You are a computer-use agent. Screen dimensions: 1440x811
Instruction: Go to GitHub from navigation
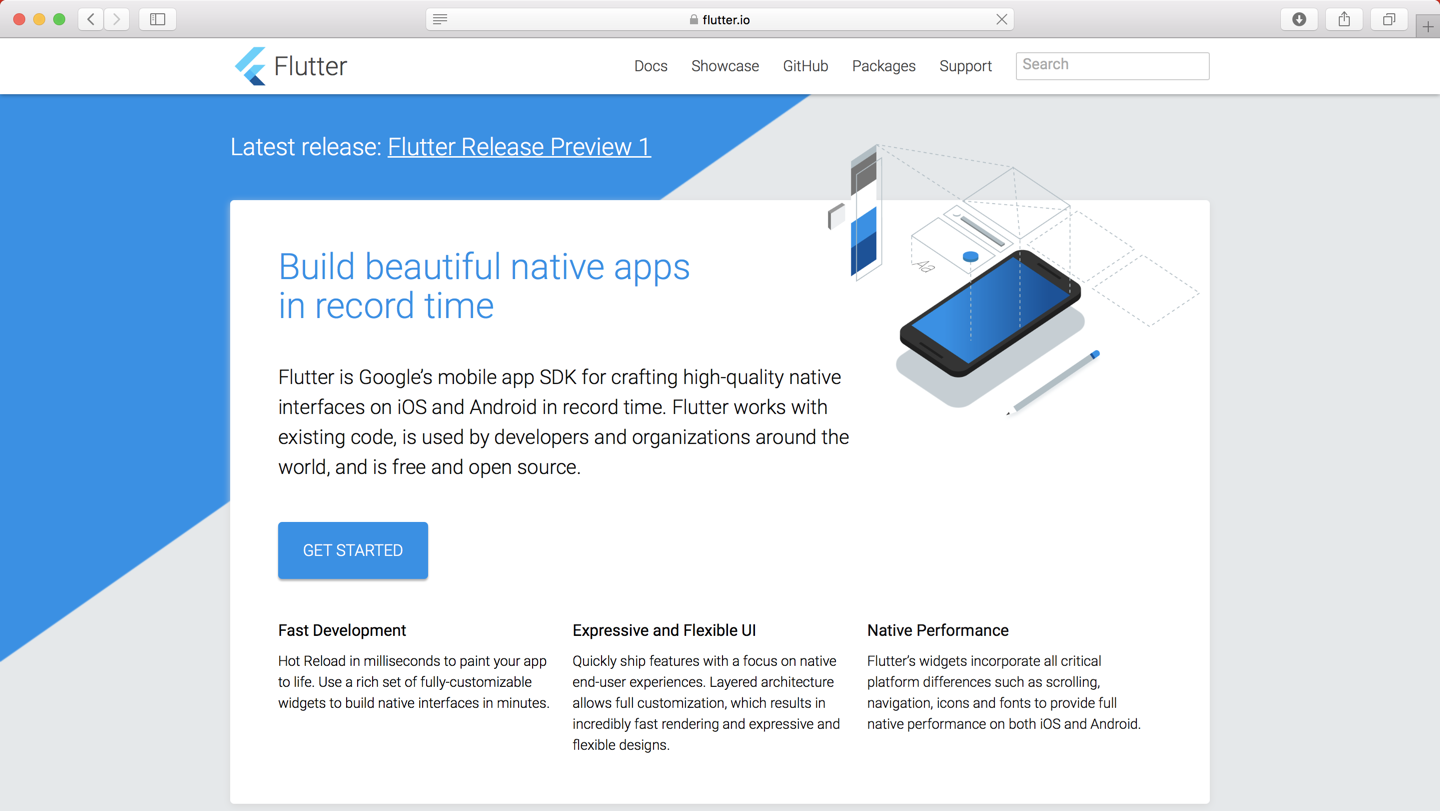pos(805,66)
